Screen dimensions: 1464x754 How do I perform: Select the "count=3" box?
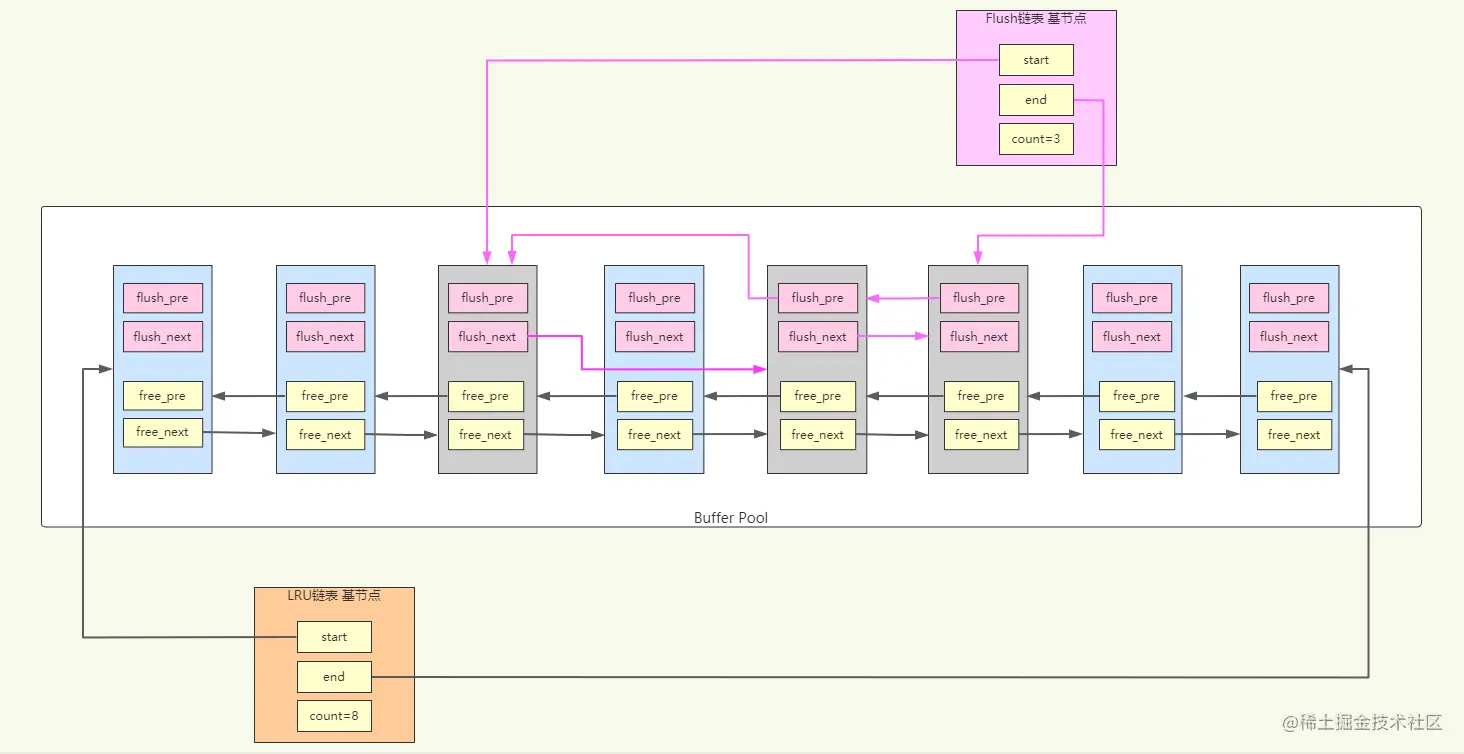tap(1036, 139)
